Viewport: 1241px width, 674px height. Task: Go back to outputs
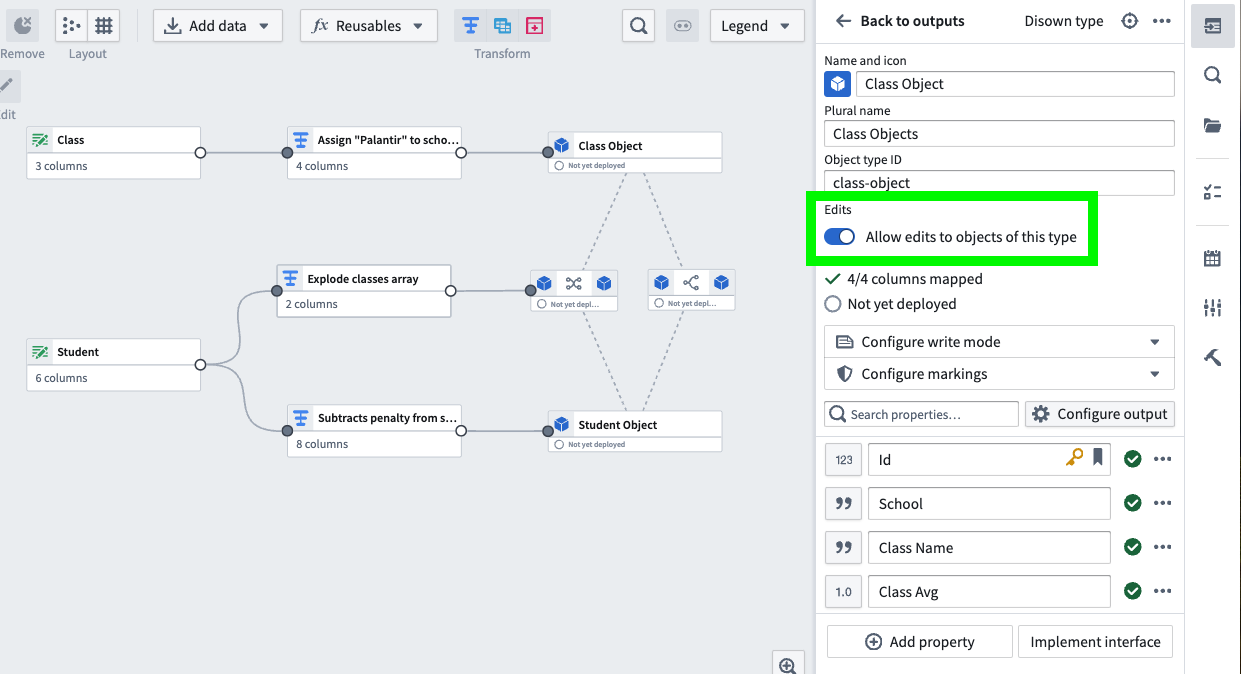click(x=900, y=21)
